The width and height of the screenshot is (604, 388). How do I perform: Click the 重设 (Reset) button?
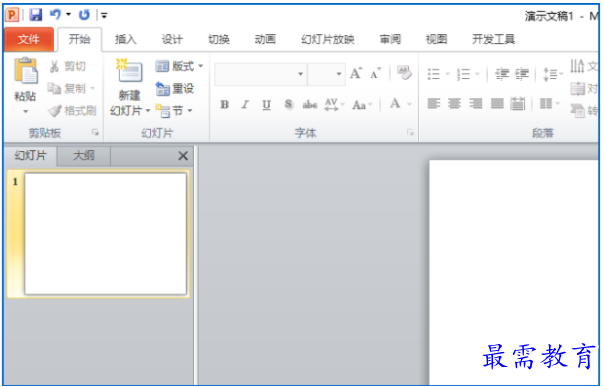(175, 89)
